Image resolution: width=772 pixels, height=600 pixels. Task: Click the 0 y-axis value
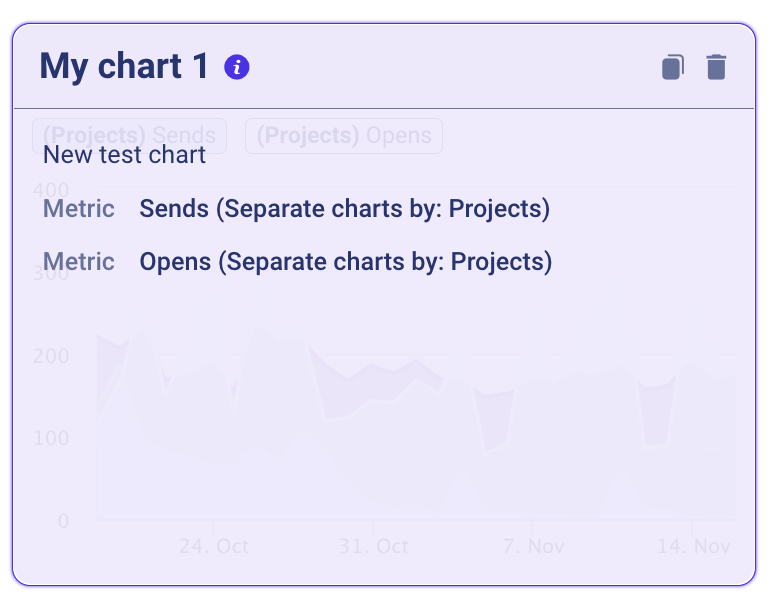coord(63,521)
